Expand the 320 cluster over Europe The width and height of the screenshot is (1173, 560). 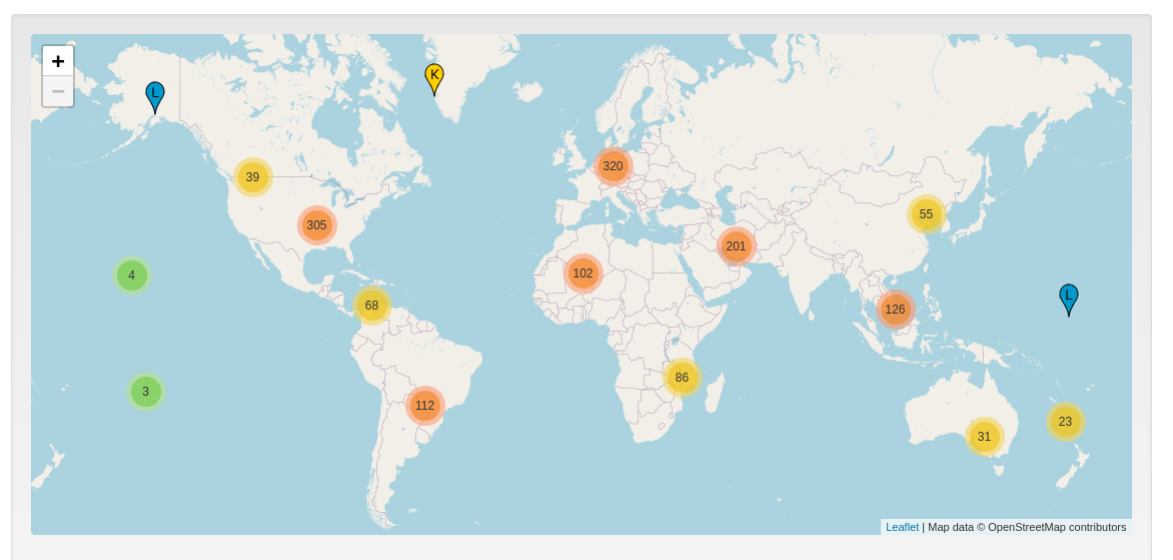[613, 166]
